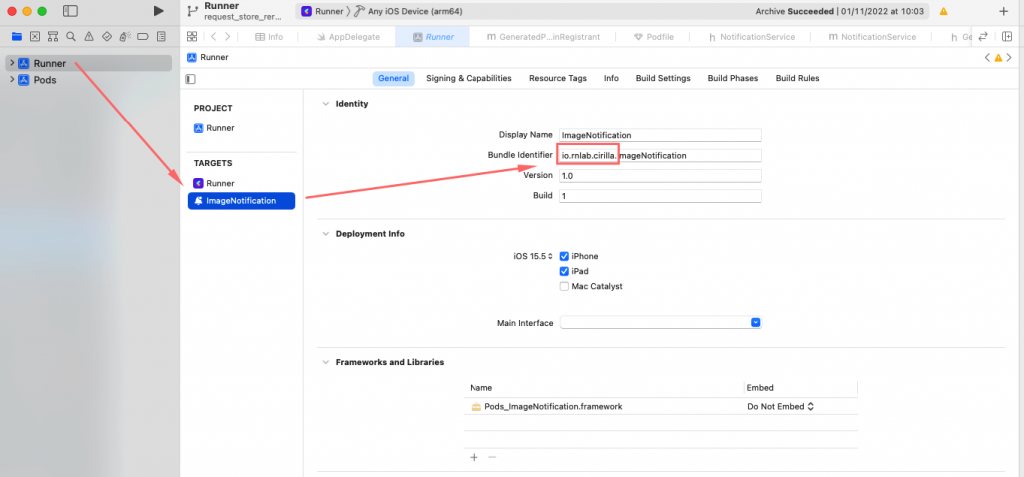Switch to Resource Tags tab
Image resolution: width=1024 pixels, height=477 pixels.
click(558, 78)
